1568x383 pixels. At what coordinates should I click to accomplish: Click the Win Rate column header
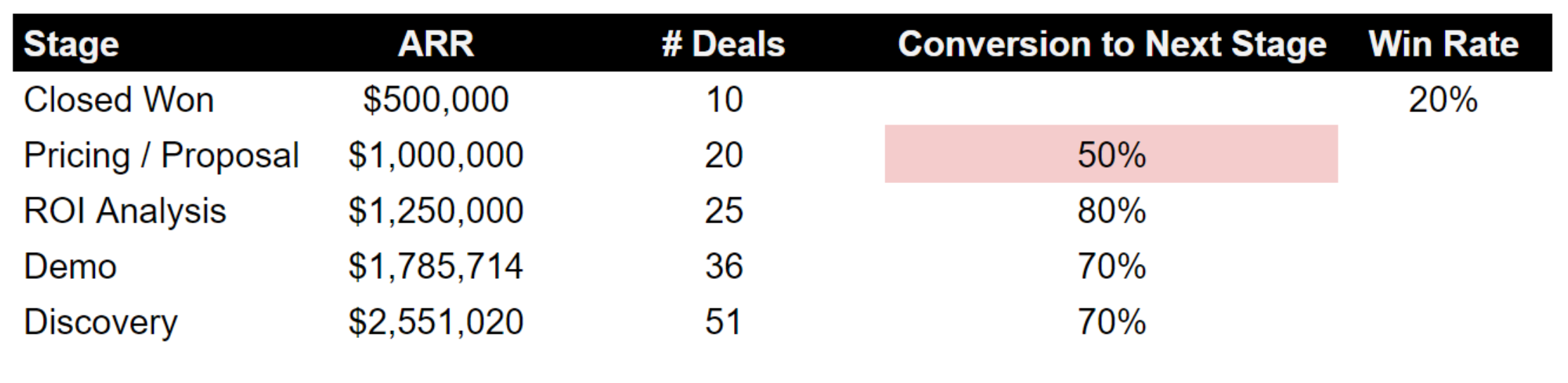(x=1443, y=44)
